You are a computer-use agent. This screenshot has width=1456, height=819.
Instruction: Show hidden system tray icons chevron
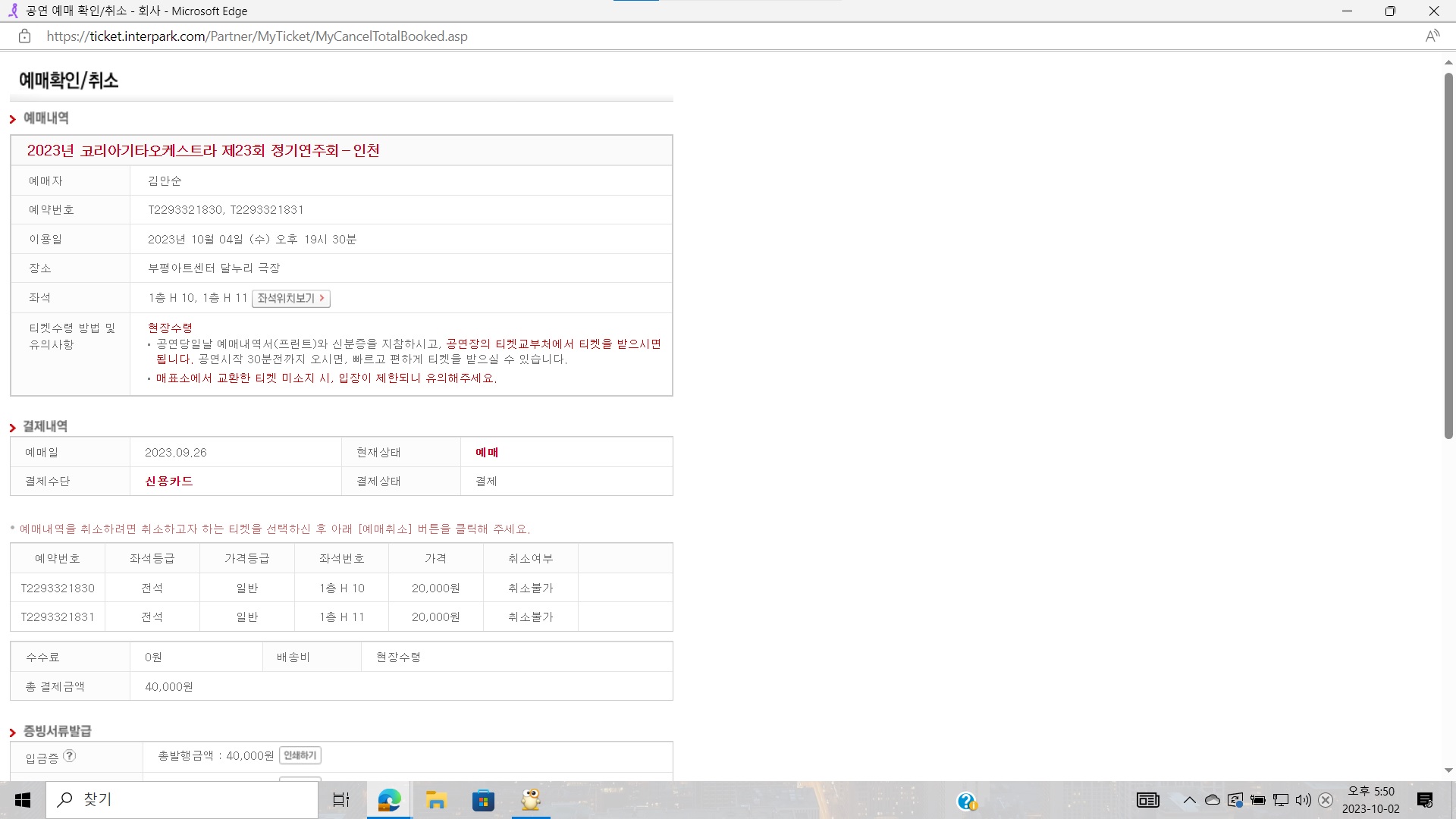point(1189,800)
